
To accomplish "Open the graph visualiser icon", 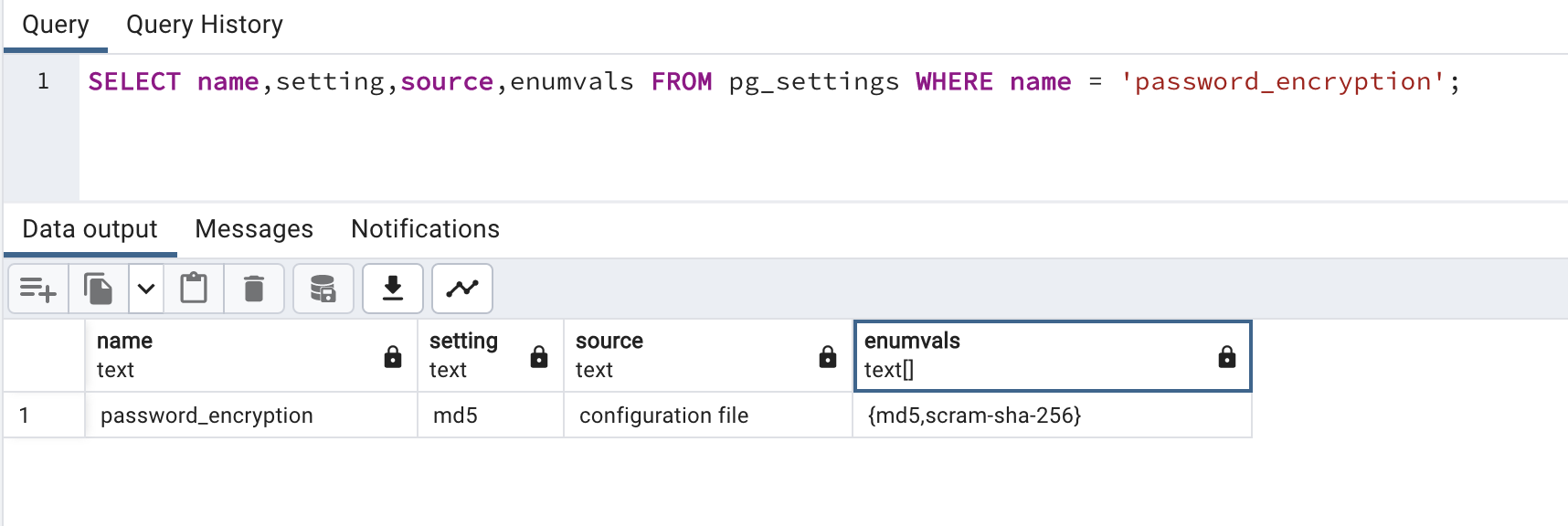I will [x=462, y=289].
